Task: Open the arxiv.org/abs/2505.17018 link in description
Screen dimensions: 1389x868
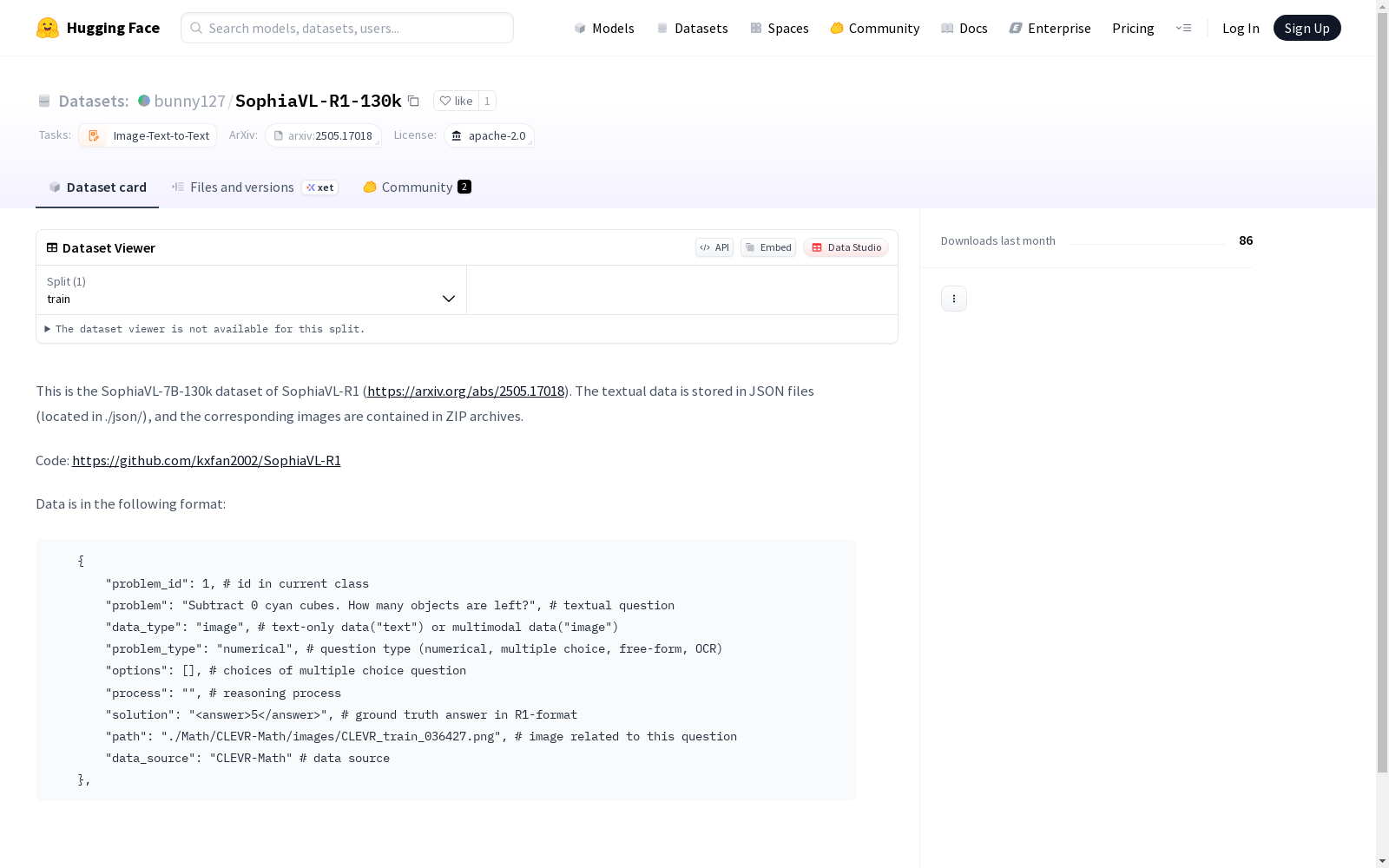Action: point(465,391)
